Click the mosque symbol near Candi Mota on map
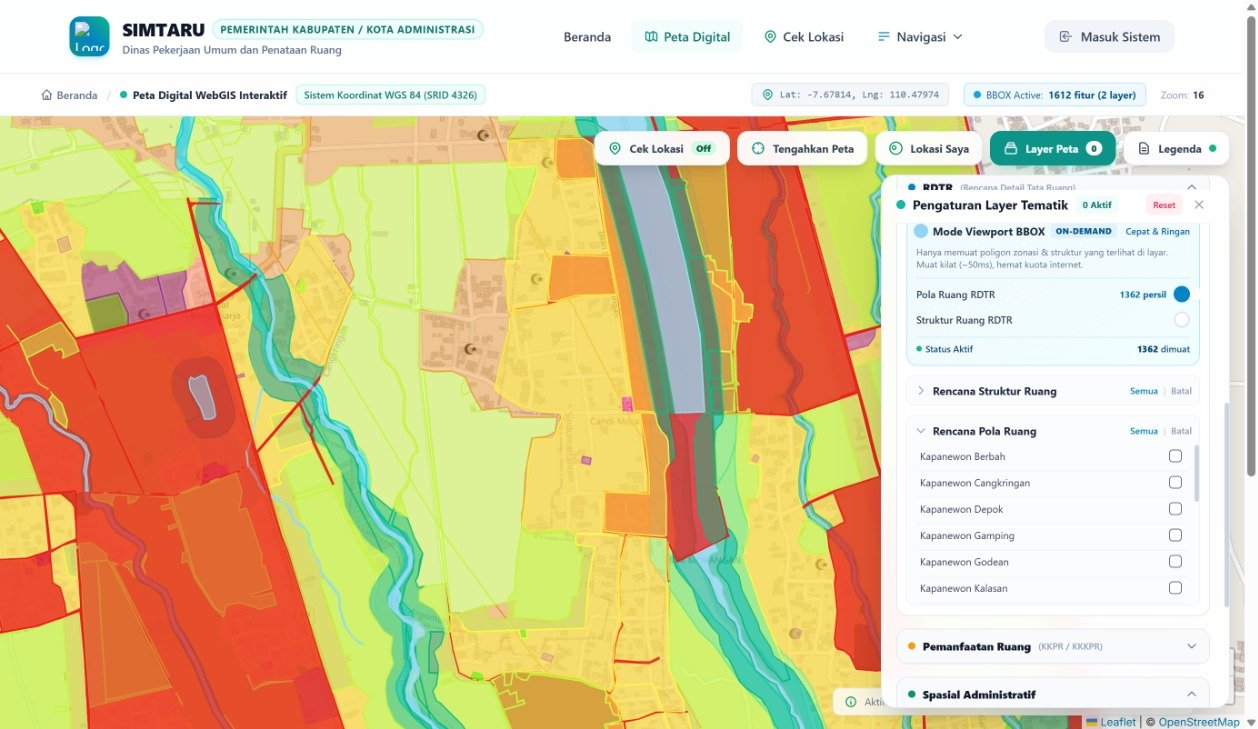1258x729 pixels. (x=471, y=349)
